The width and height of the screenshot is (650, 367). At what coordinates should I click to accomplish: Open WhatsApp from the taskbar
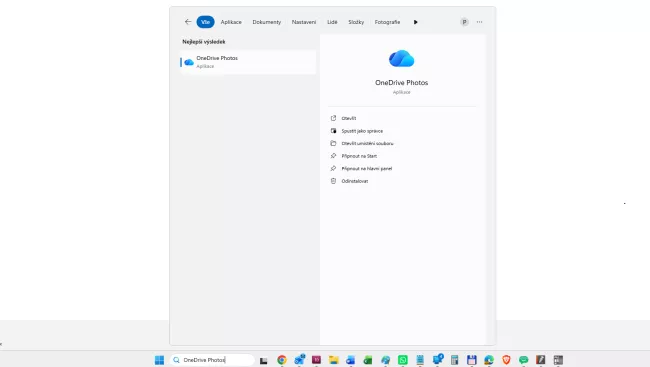[x=403, y=360]
